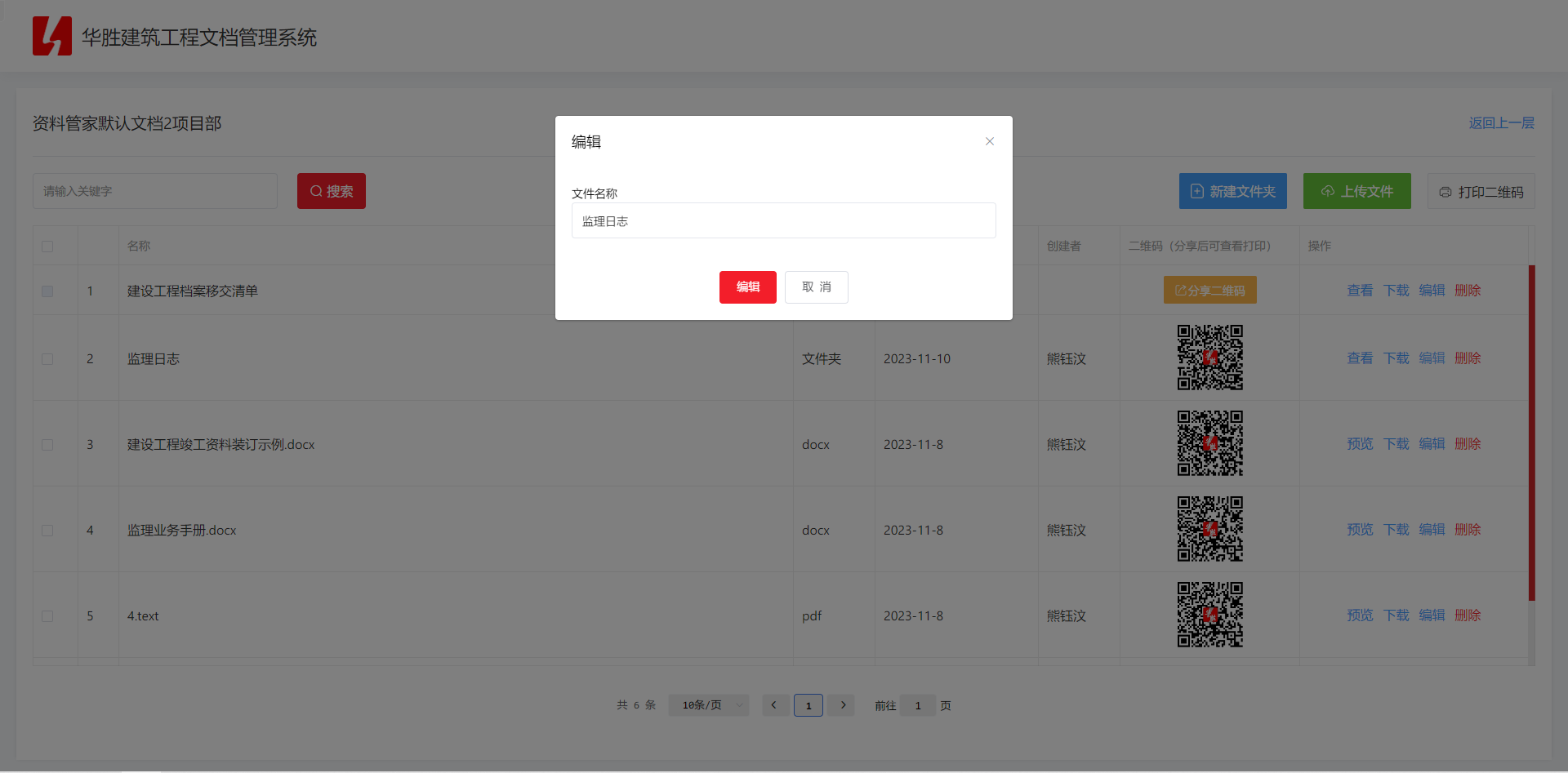Click 删除 for 建设工程档案移交清单
Image resolution: width=1568 pixels, height=773 pixels.
point(1468,290)
